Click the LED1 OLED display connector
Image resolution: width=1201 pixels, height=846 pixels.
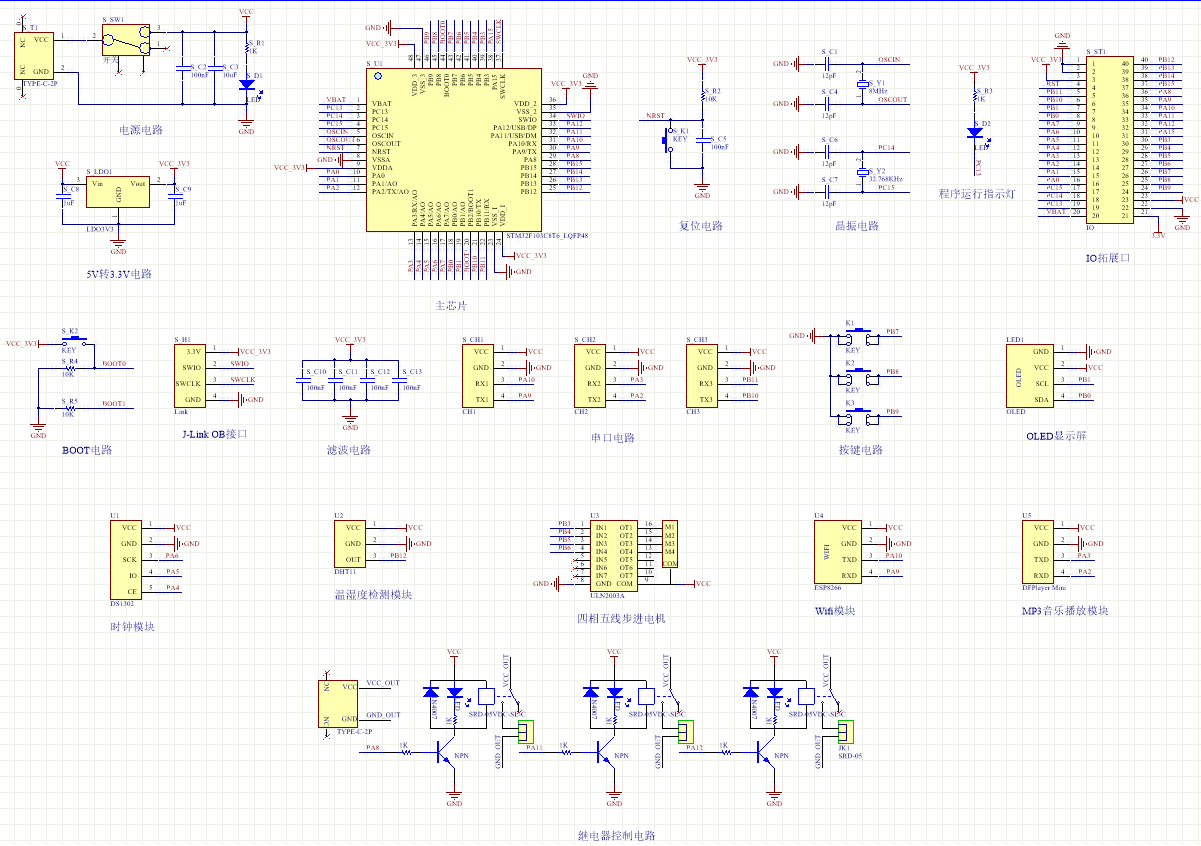tap(1029, 376)
